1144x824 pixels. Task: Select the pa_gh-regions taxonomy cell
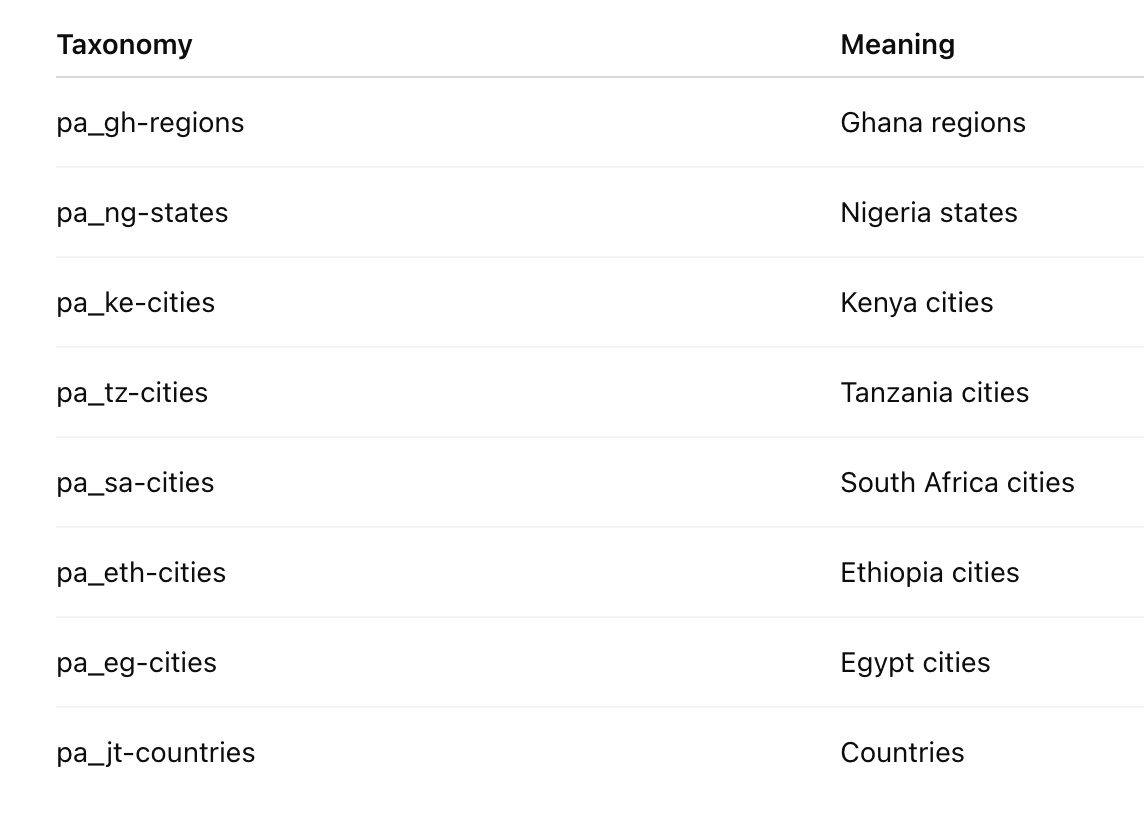pyautogui.click(x=150, y=123)
